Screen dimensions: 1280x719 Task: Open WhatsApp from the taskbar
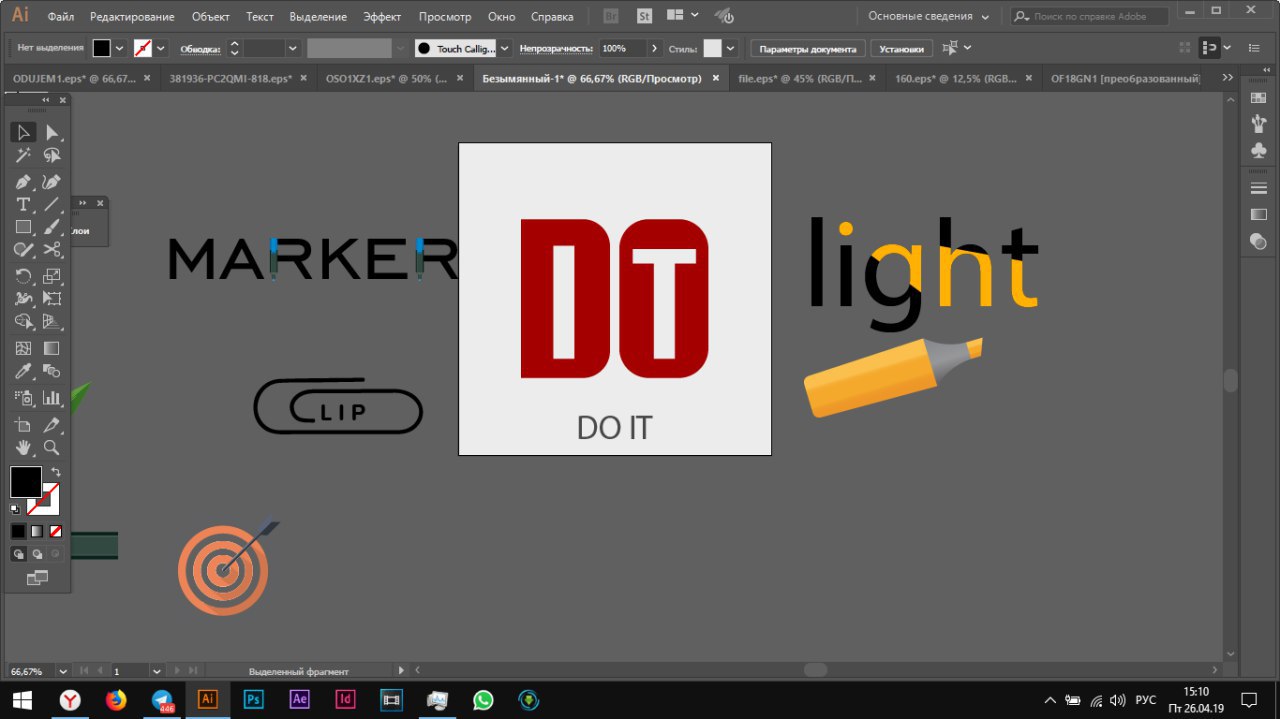click(483, 699)
